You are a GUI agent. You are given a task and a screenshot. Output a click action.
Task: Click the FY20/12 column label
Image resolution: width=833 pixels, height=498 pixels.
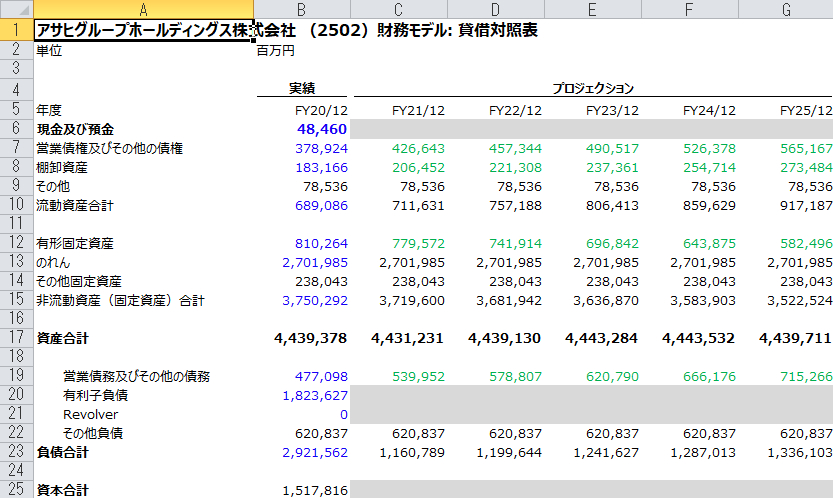click(321, 111)
